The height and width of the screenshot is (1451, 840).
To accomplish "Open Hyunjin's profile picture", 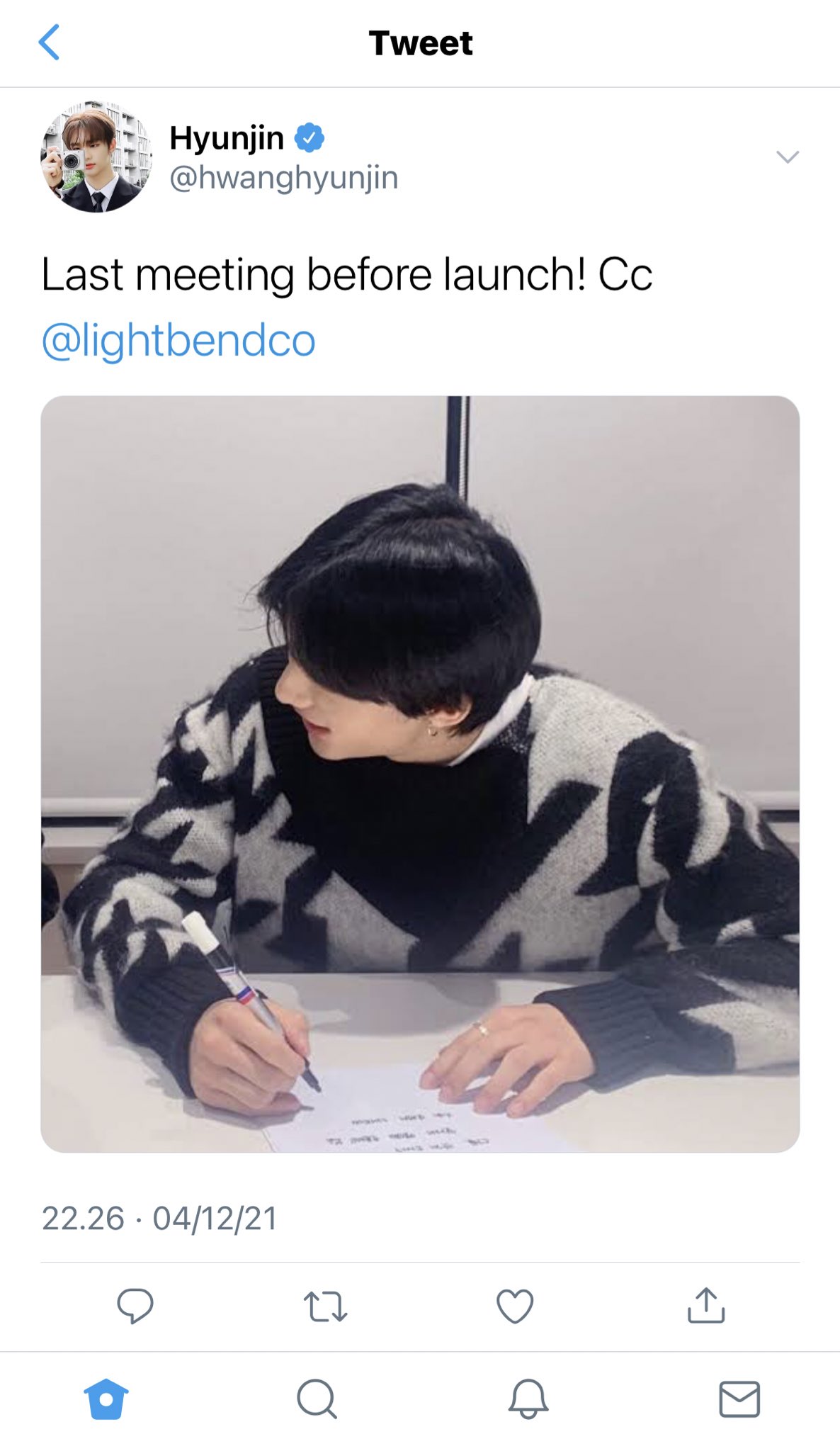I will click(x=96, y=157).
